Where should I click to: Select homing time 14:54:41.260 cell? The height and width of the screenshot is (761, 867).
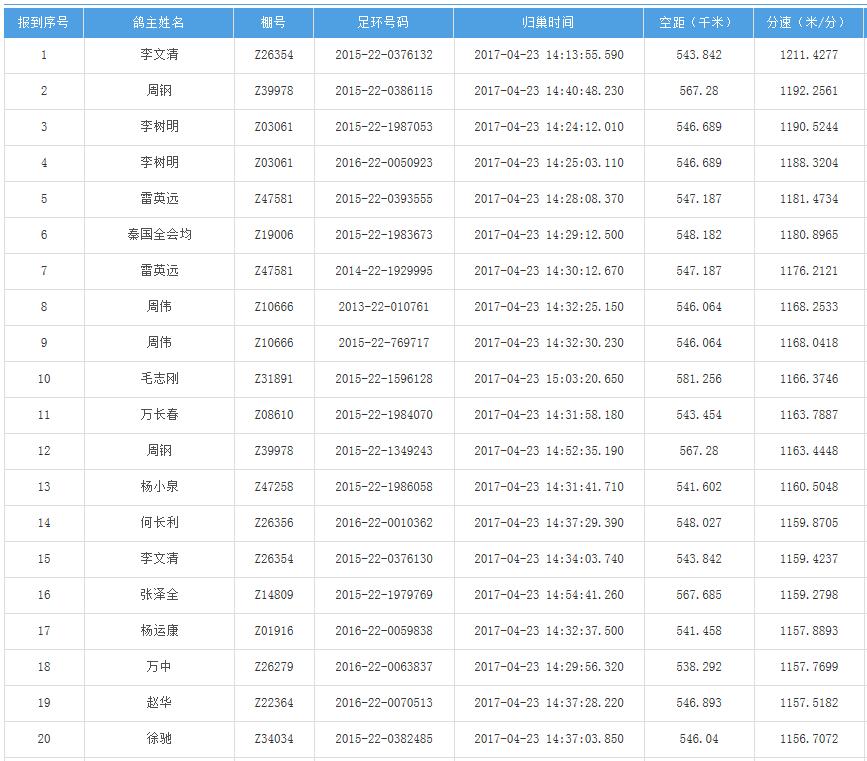click(548, 595)
